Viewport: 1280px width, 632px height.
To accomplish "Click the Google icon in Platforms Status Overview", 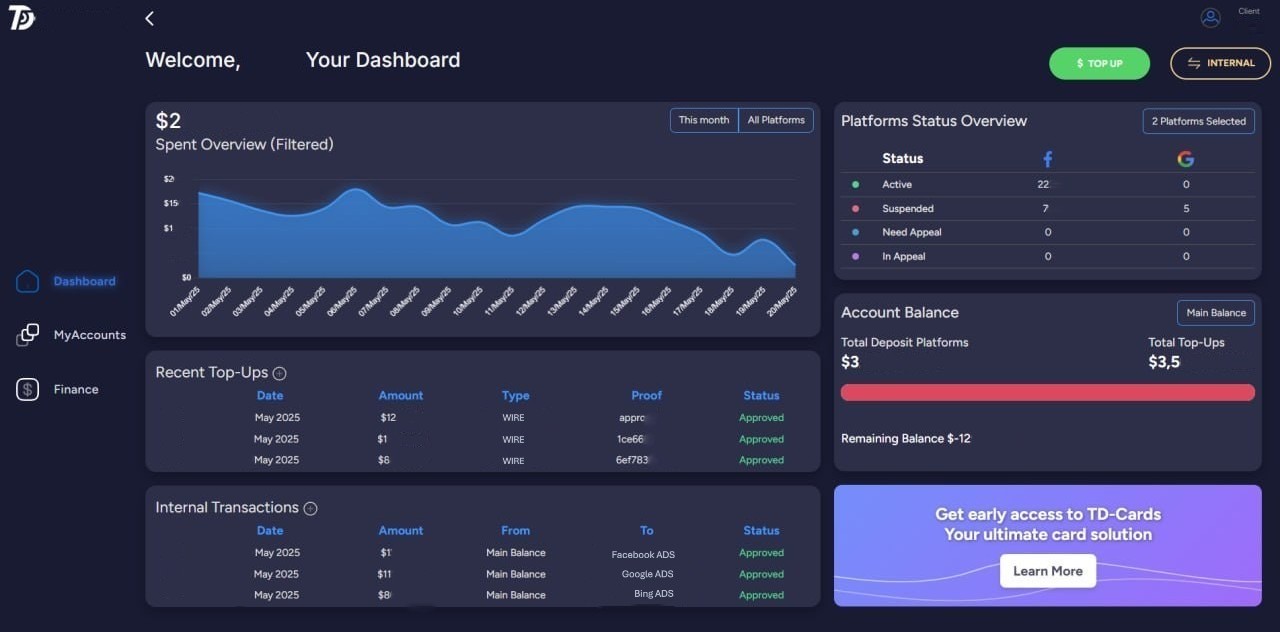I will pos(1185,158).
